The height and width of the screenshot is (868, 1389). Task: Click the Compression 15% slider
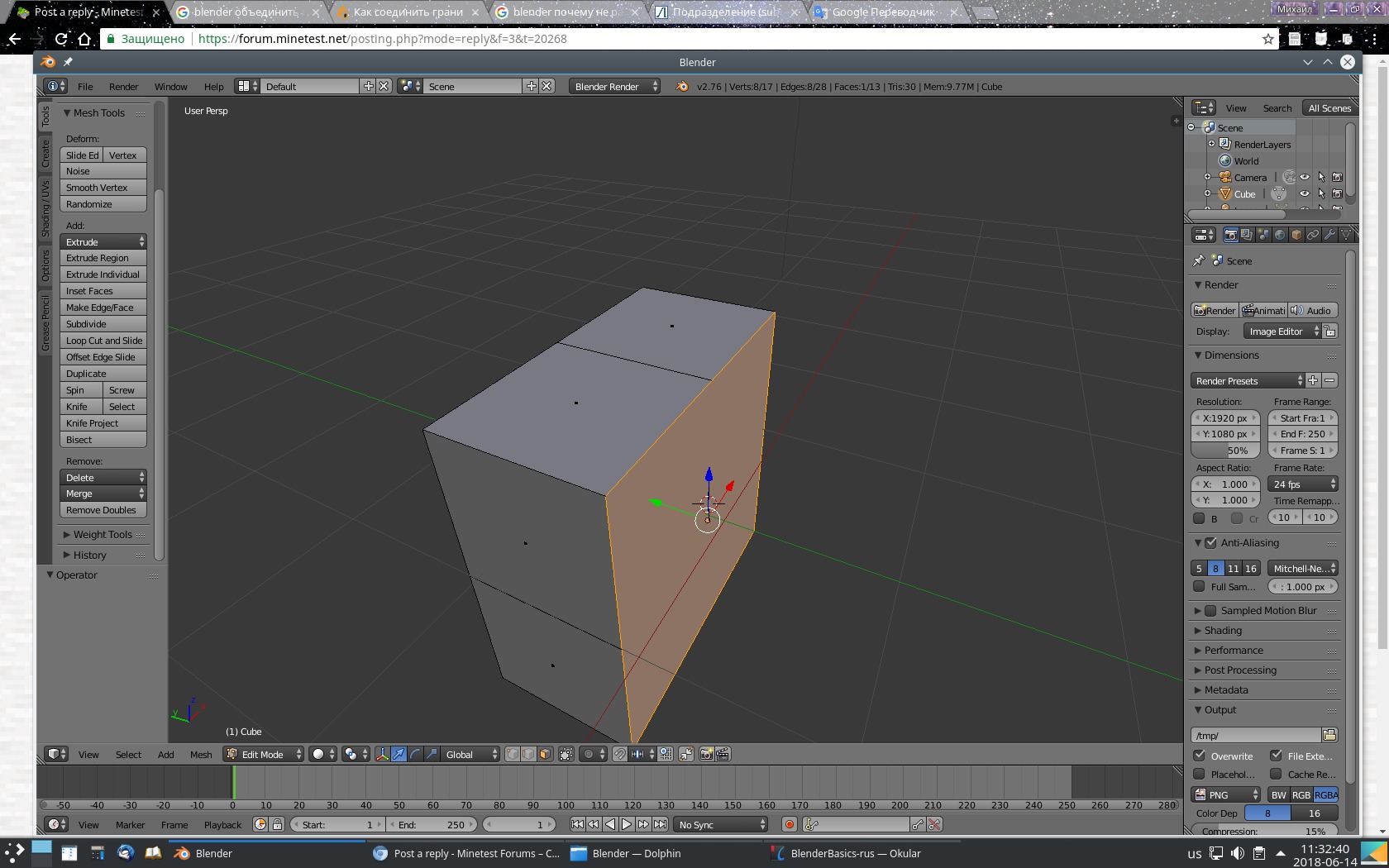1264,831
